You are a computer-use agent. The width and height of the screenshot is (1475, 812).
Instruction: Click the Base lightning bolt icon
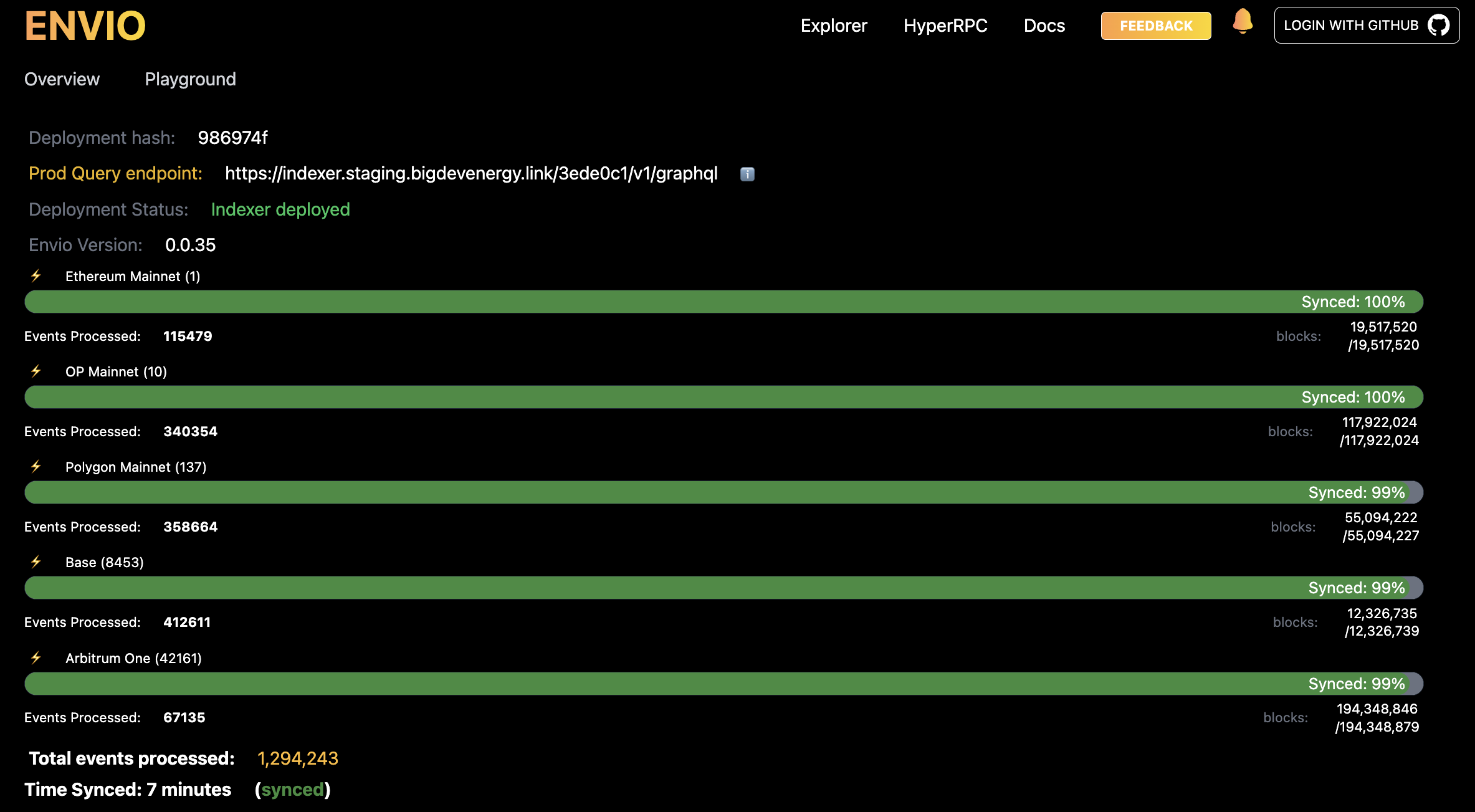tap(36, 562)
